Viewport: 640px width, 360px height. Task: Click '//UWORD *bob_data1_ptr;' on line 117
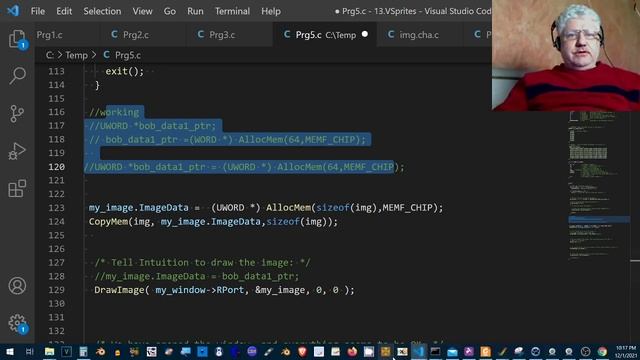[x=152, y=126]
